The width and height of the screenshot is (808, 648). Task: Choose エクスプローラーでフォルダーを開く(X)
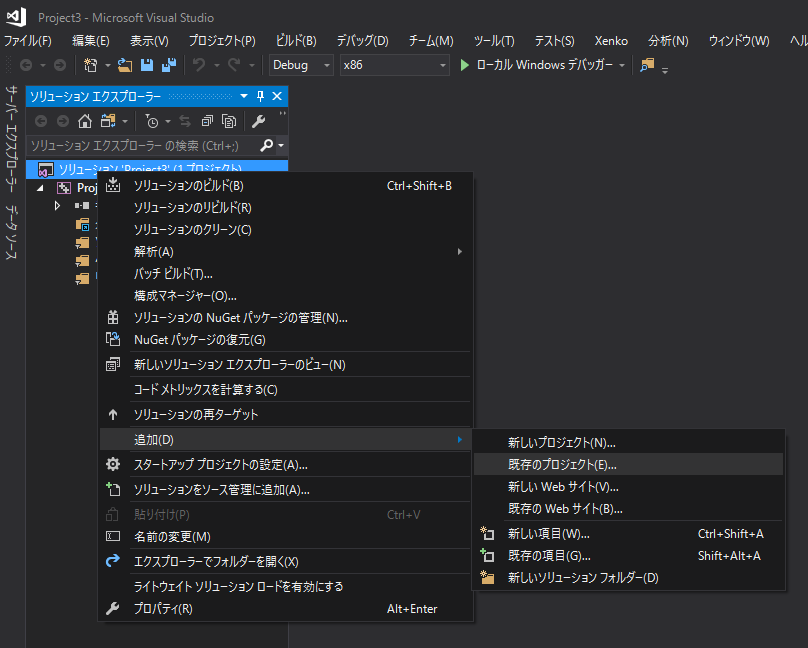pos(286,562)
